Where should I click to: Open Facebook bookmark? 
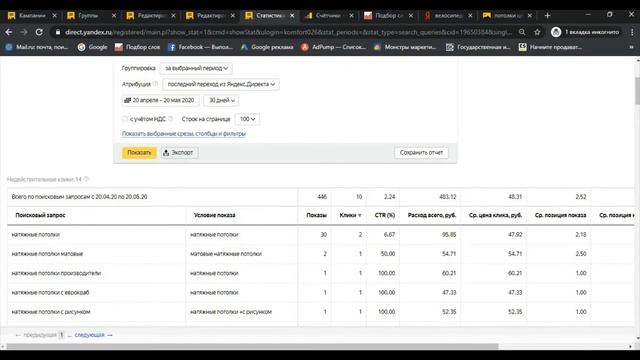[200, 47]
